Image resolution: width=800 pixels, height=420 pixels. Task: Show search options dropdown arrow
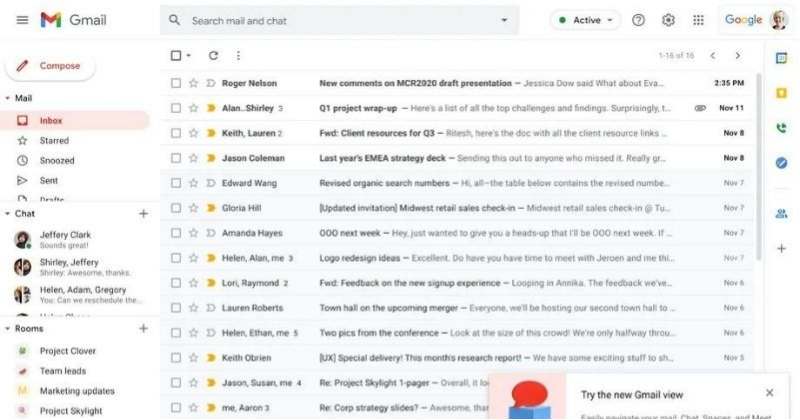pos(504,20)
